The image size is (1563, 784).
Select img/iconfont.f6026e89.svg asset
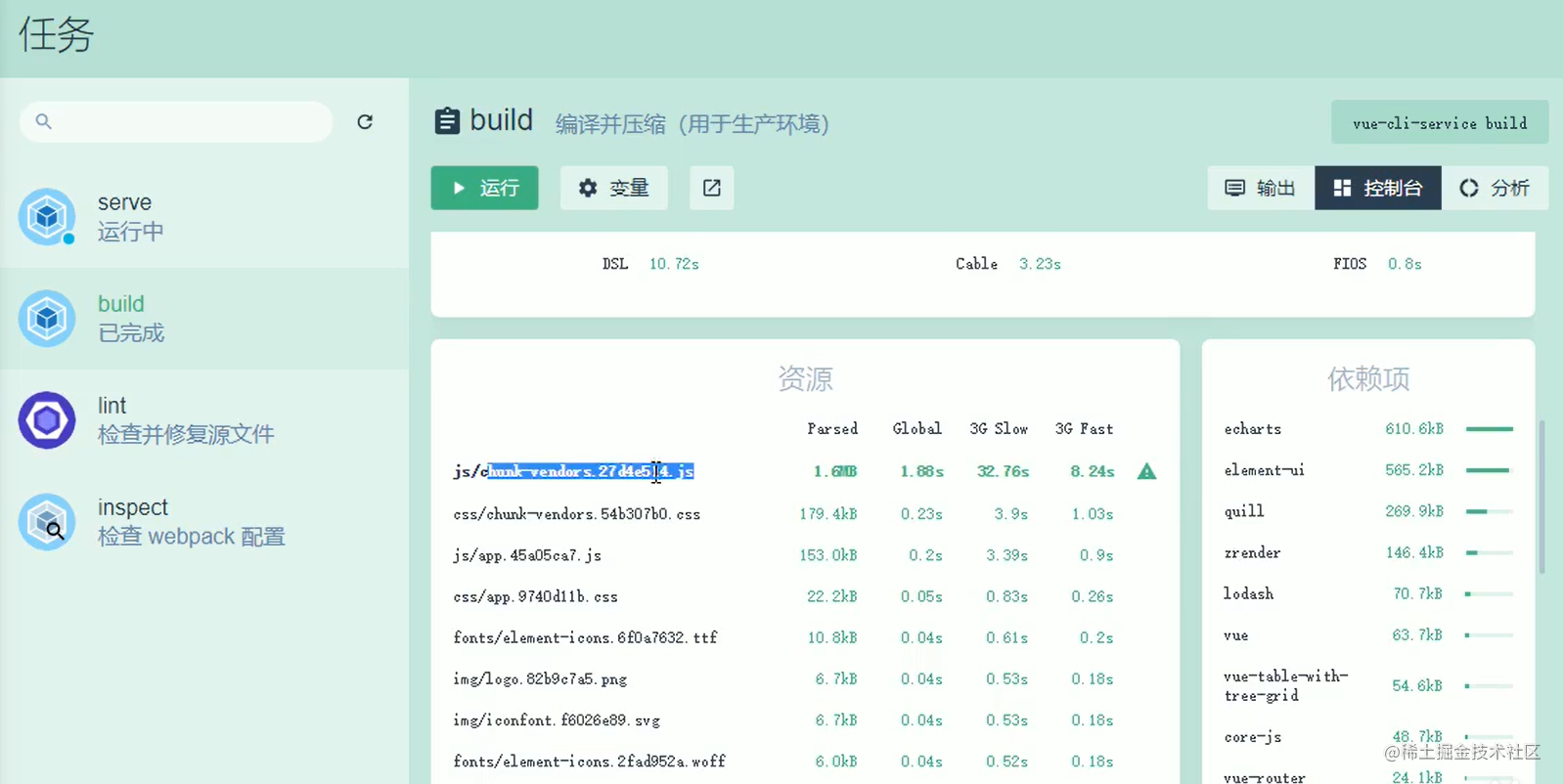click(x=805, y=720)
